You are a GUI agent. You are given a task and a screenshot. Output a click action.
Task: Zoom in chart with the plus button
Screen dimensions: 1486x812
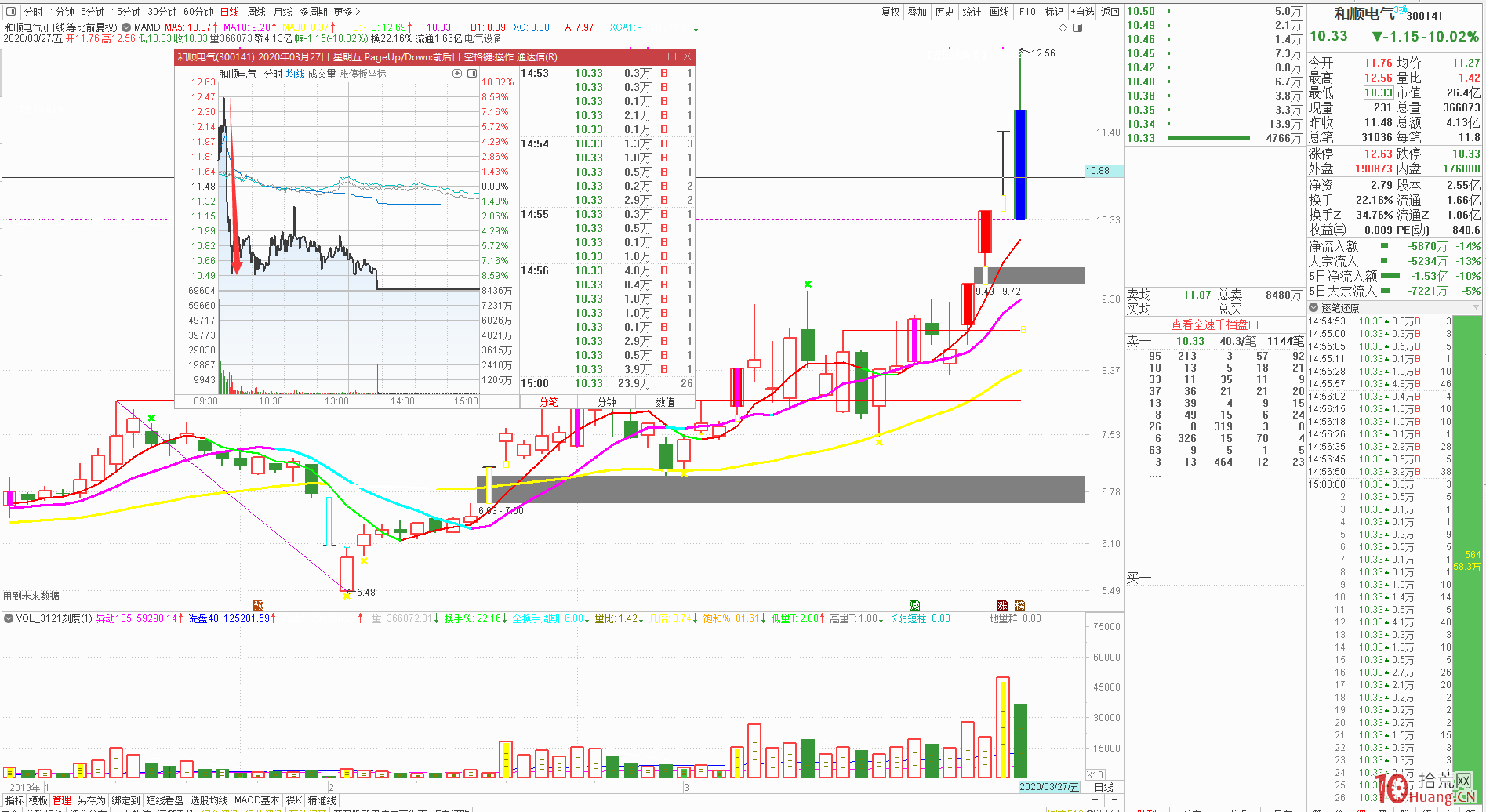pyautogui.click(x=1095, y=799)
